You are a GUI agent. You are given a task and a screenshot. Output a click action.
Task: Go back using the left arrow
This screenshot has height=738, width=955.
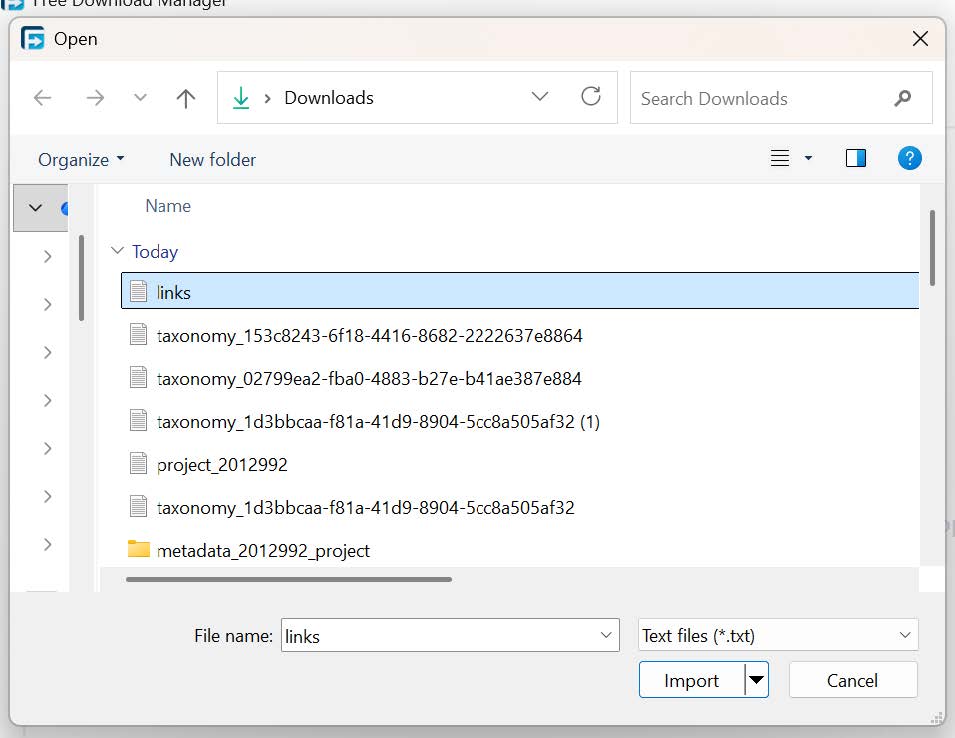pos(43,97)
